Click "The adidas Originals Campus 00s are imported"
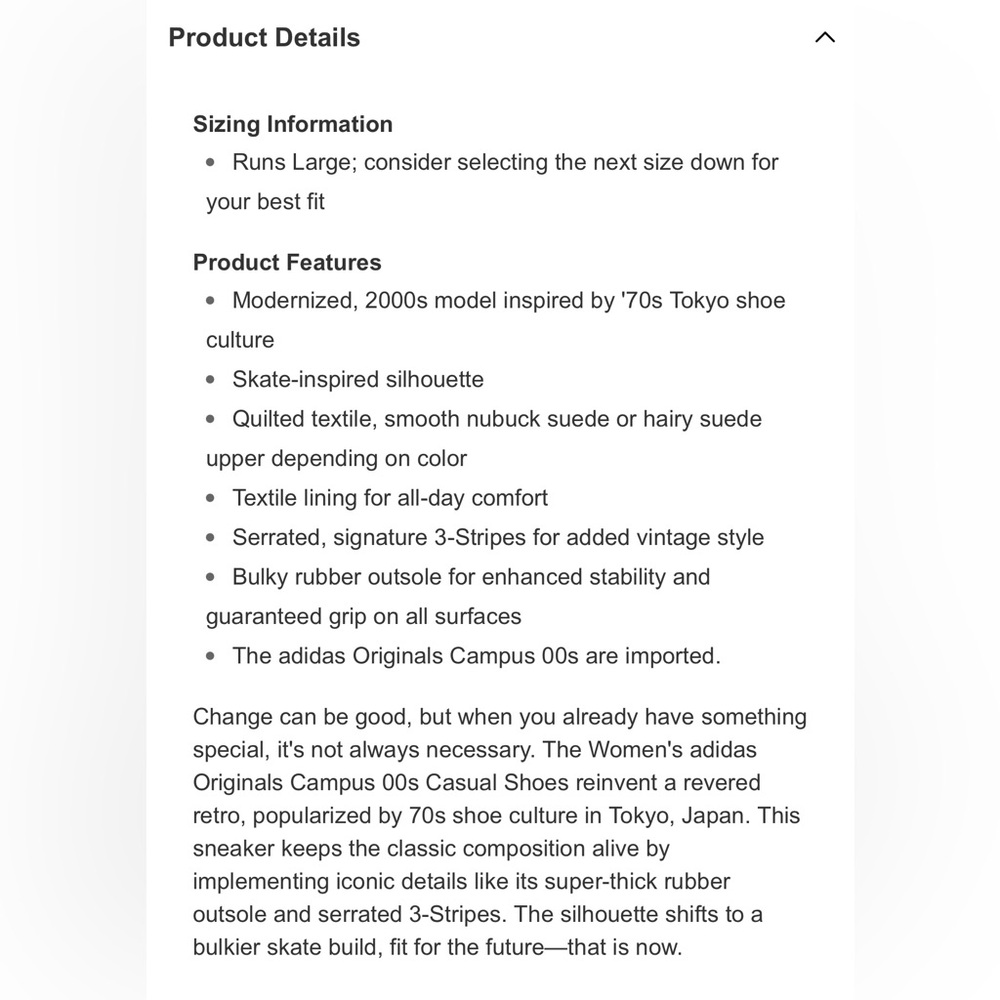 [x=476, y=656]
